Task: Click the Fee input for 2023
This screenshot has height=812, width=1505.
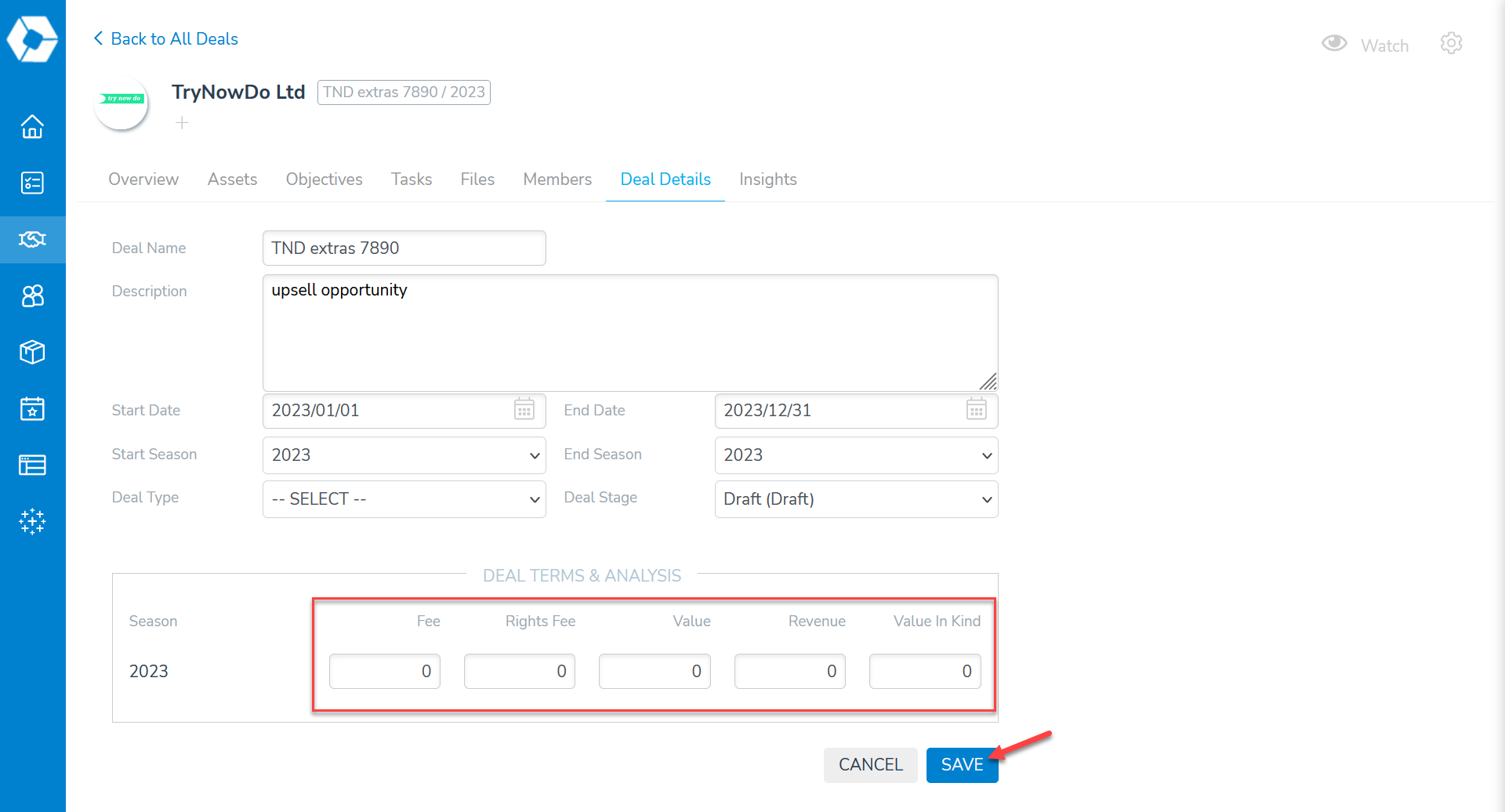Action: point(385,671)
